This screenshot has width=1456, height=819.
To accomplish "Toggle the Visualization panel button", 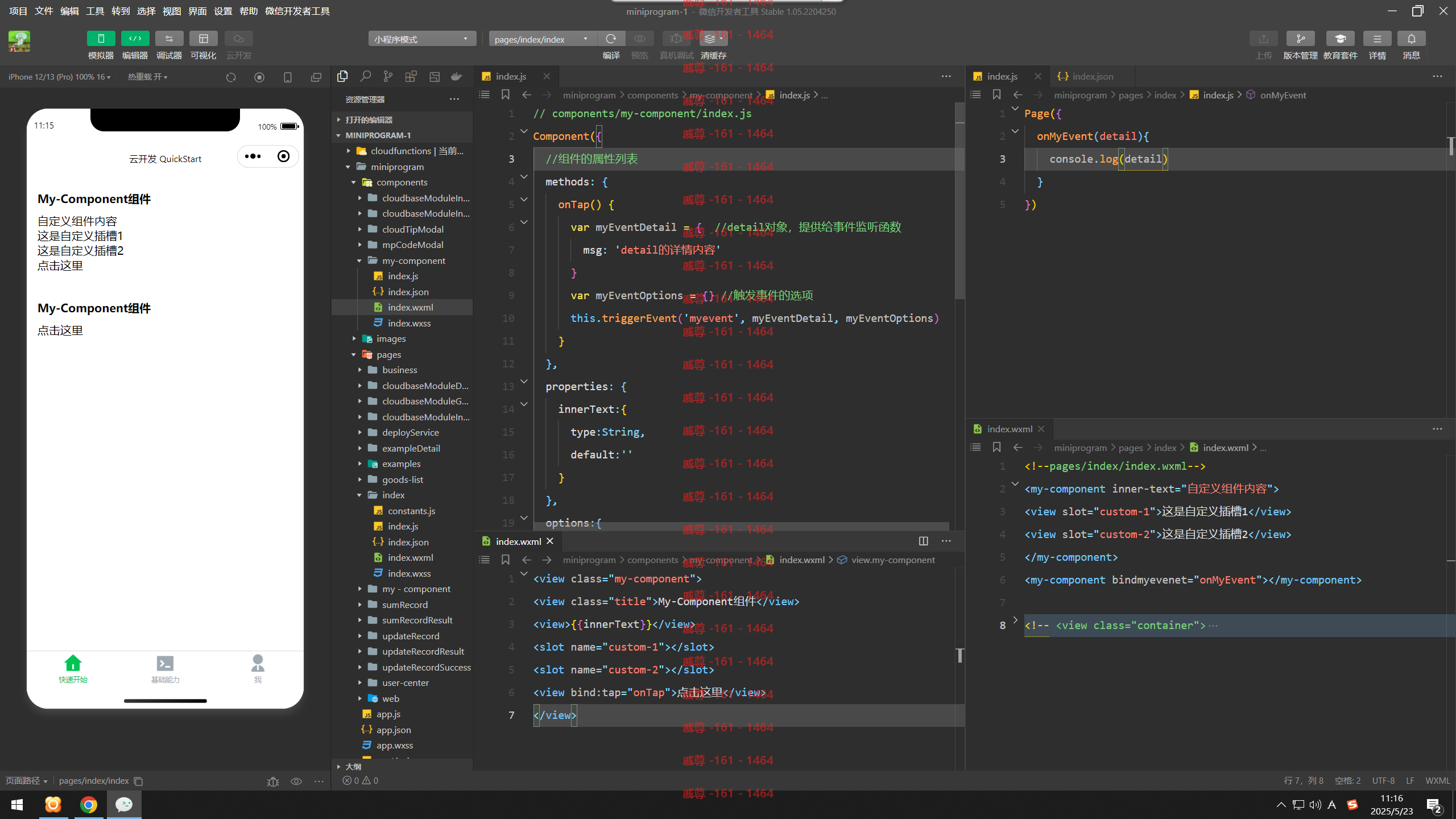I will 203,39.
